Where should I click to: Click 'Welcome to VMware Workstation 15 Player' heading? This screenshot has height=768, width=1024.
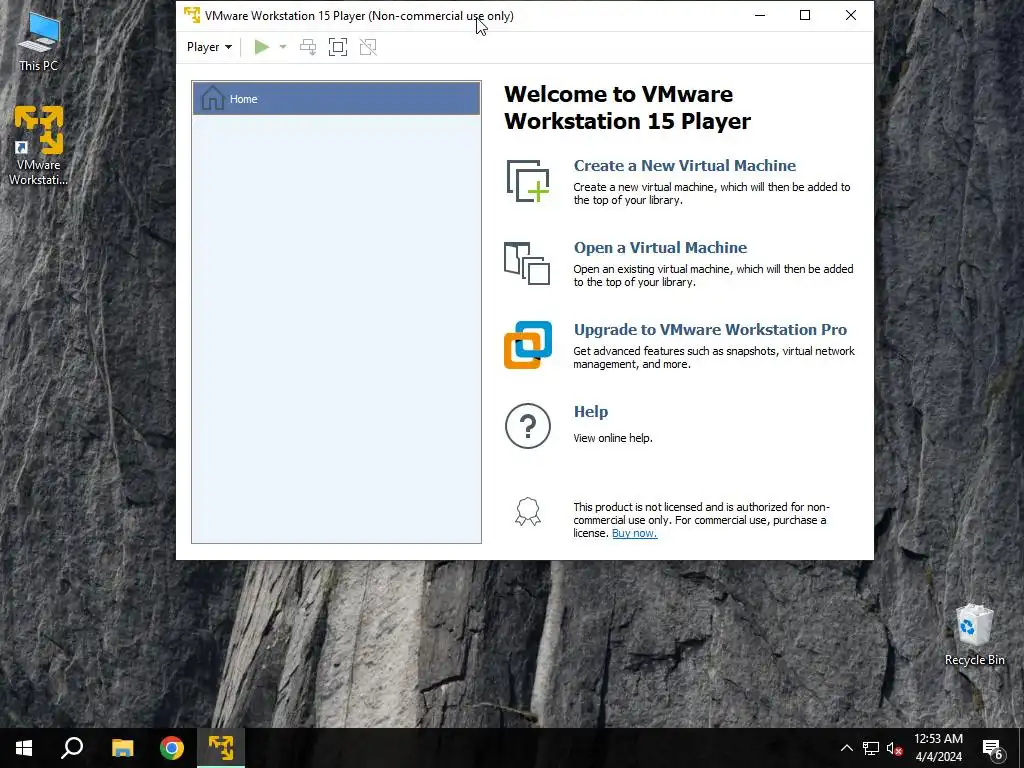[627, 108]
